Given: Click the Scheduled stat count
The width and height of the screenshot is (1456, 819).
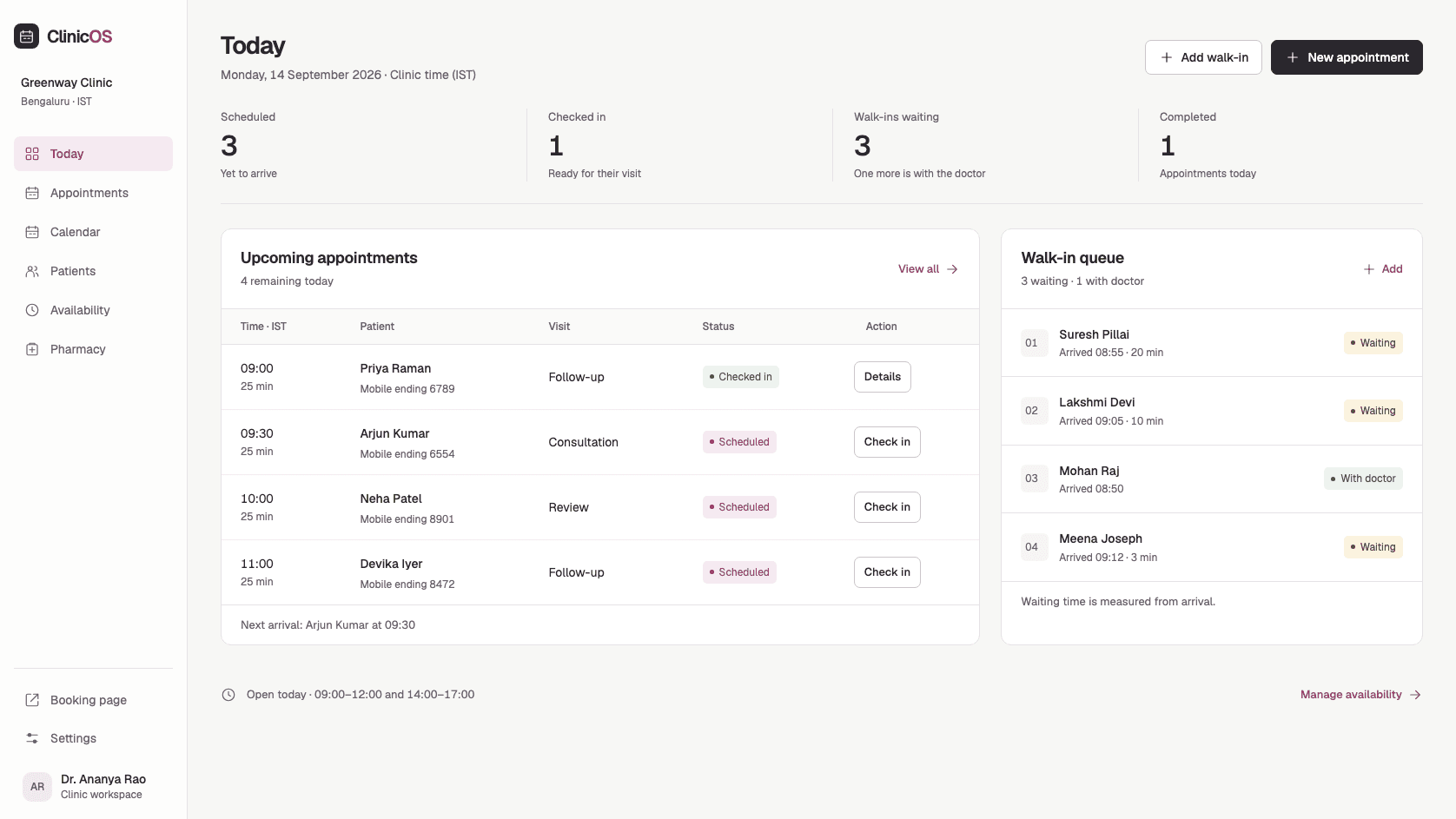Looking at the screenshot, I should pyautogui.click(x=229, y=145).
